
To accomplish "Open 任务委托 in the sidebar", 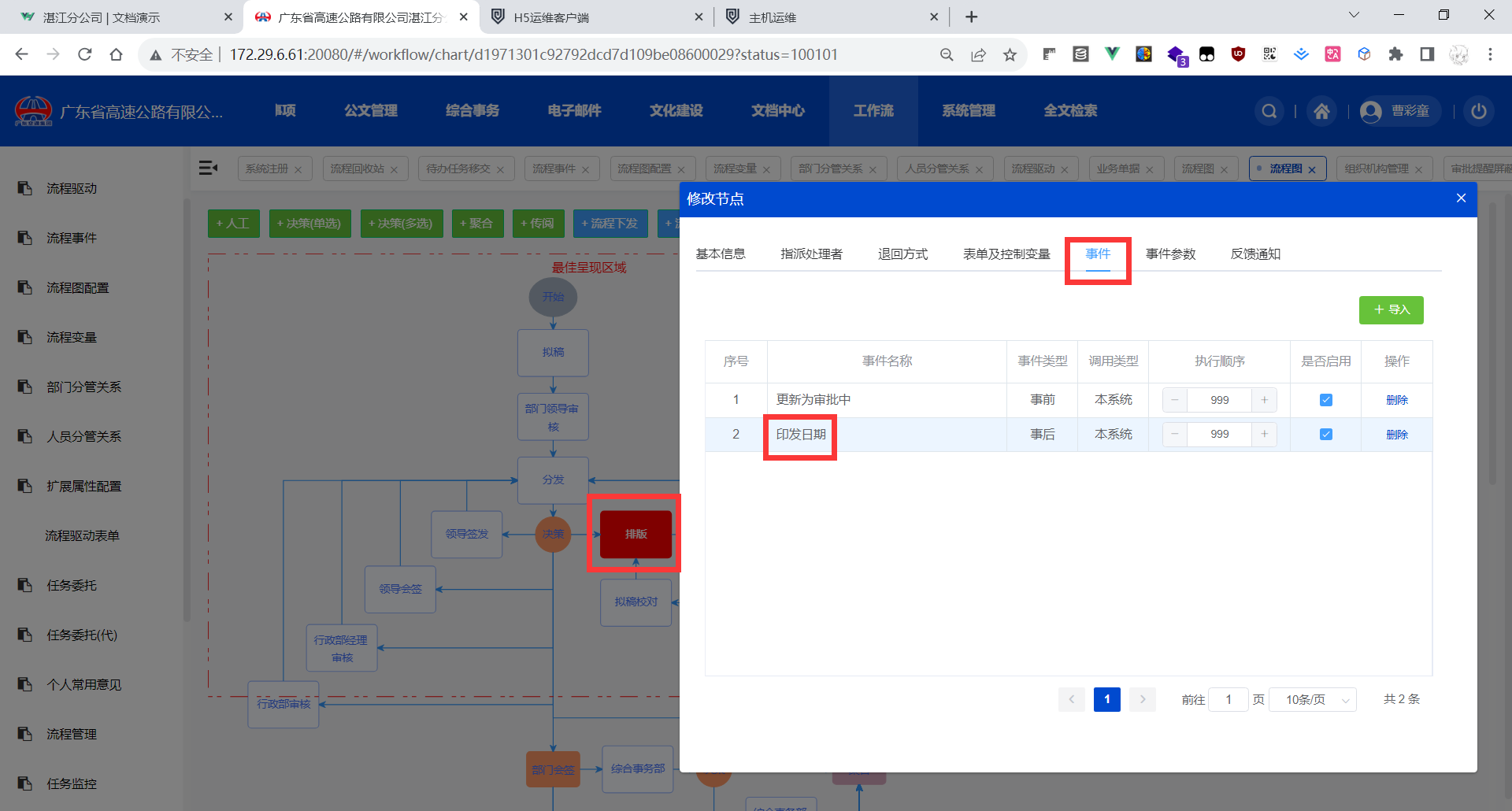I will click(72, 585).
